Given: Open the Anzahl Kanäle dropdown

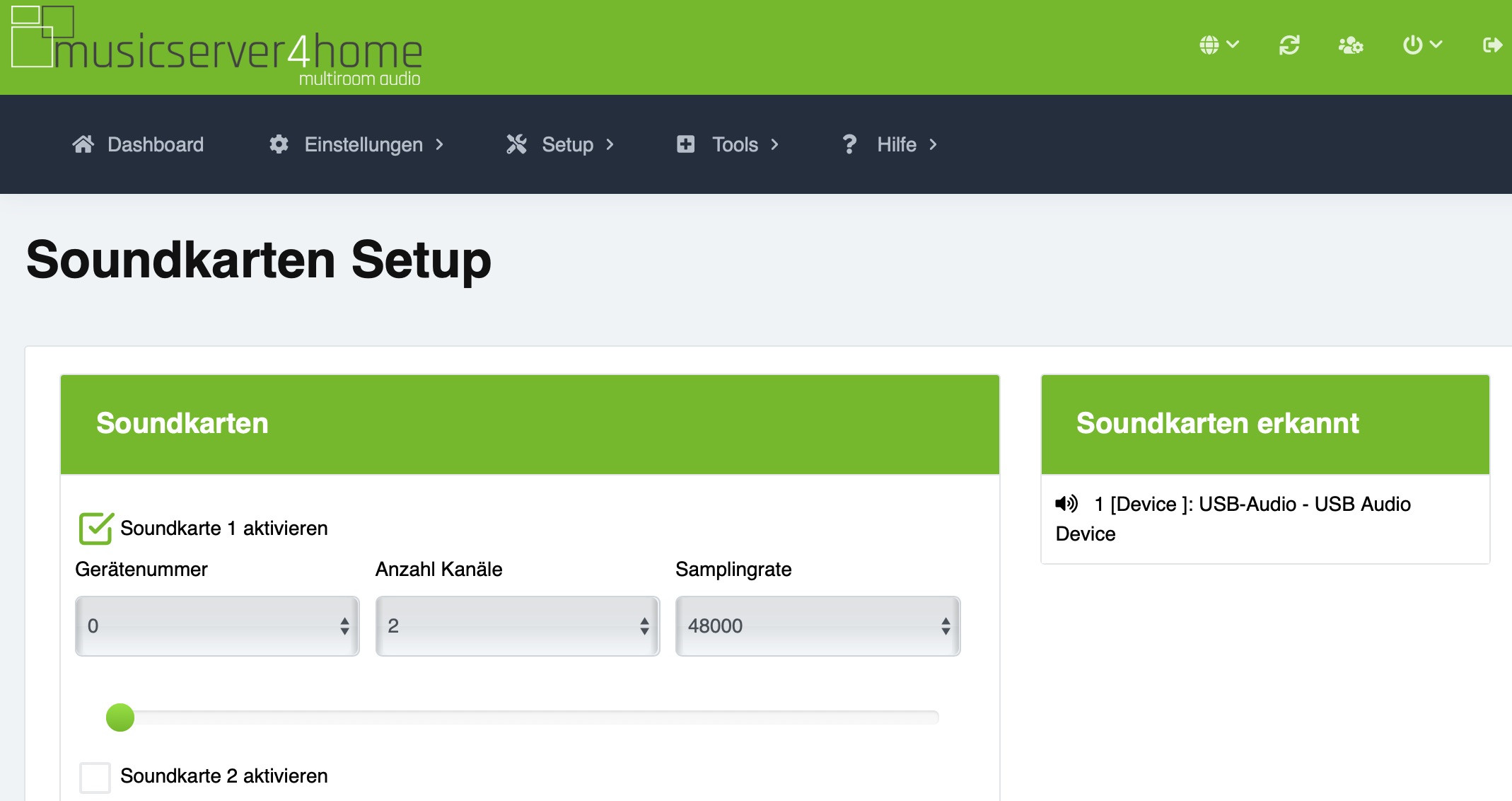Looking at the screenshot, I should (517, 626).
